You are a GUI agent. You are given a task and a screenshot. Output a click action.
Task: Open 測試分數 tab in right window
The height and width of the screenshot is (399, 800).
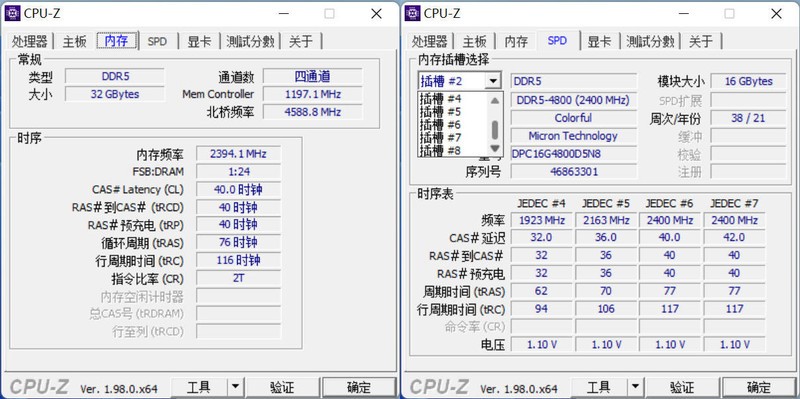click(x=651, y=41)
